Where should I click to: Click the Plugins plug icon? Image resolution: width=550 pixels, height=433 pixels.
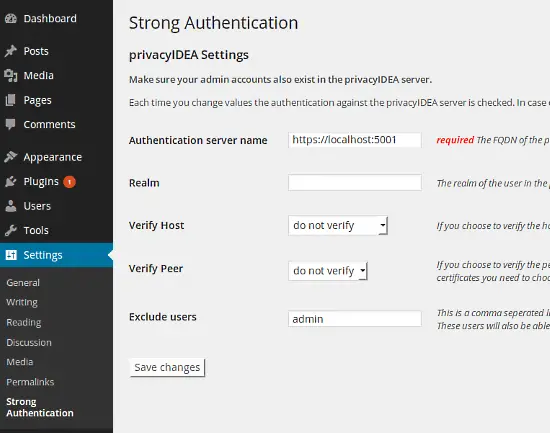[11, 182]
